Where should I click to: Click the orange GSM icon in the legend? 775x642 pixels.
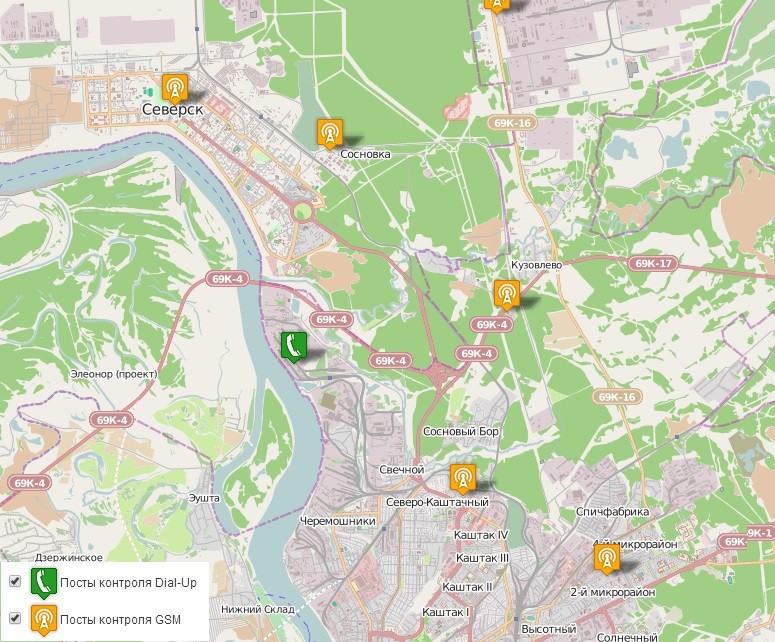[42, 619]
